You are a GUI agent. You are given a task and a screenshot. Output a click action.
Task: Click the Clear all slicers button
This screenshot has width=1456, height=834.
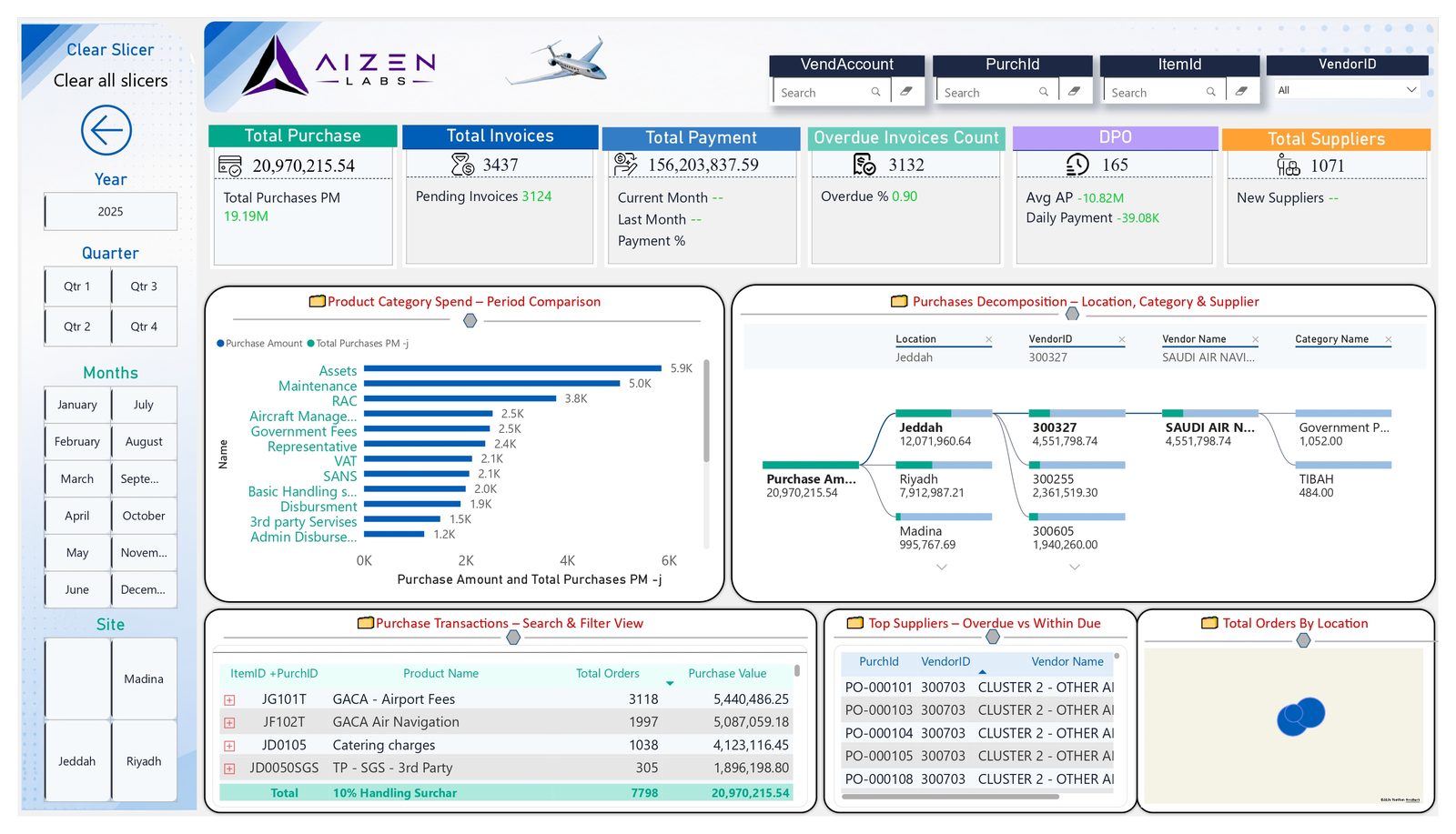coord(110,80)
